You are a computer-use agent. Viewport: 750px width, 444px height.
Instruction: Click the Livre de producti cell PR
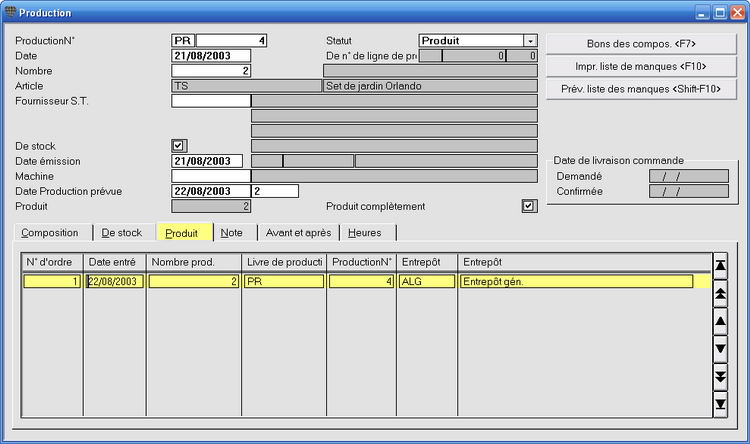[284, 281]
